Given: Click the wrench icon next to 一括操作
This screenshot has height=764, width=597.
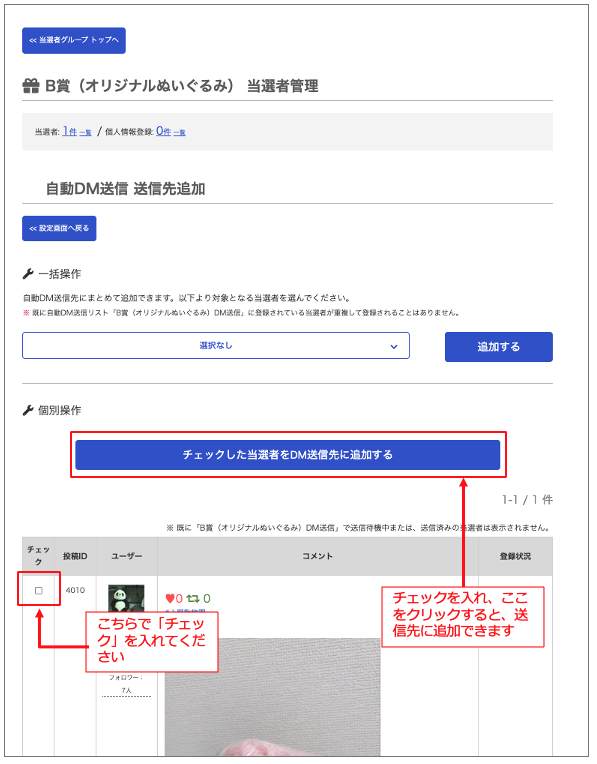Looking at the screenshot, I should coord(28,274).
